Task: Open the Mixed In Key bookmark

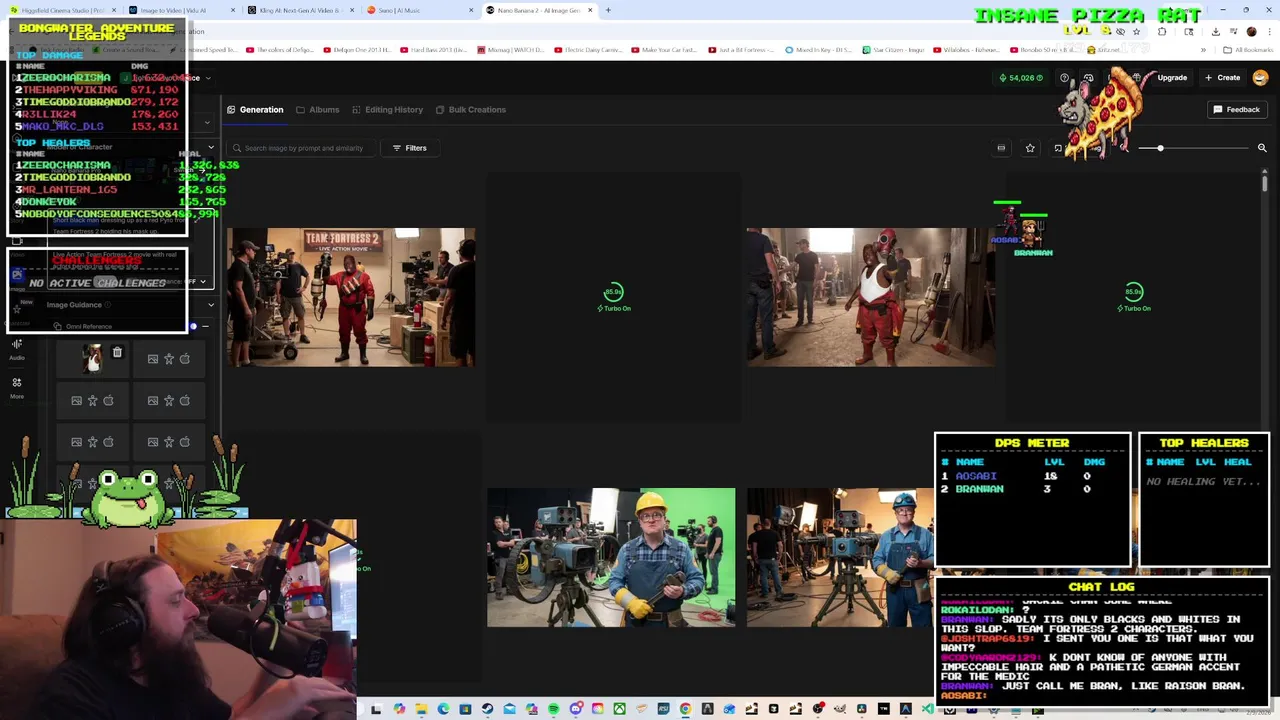Action: (x=820, y=49)
